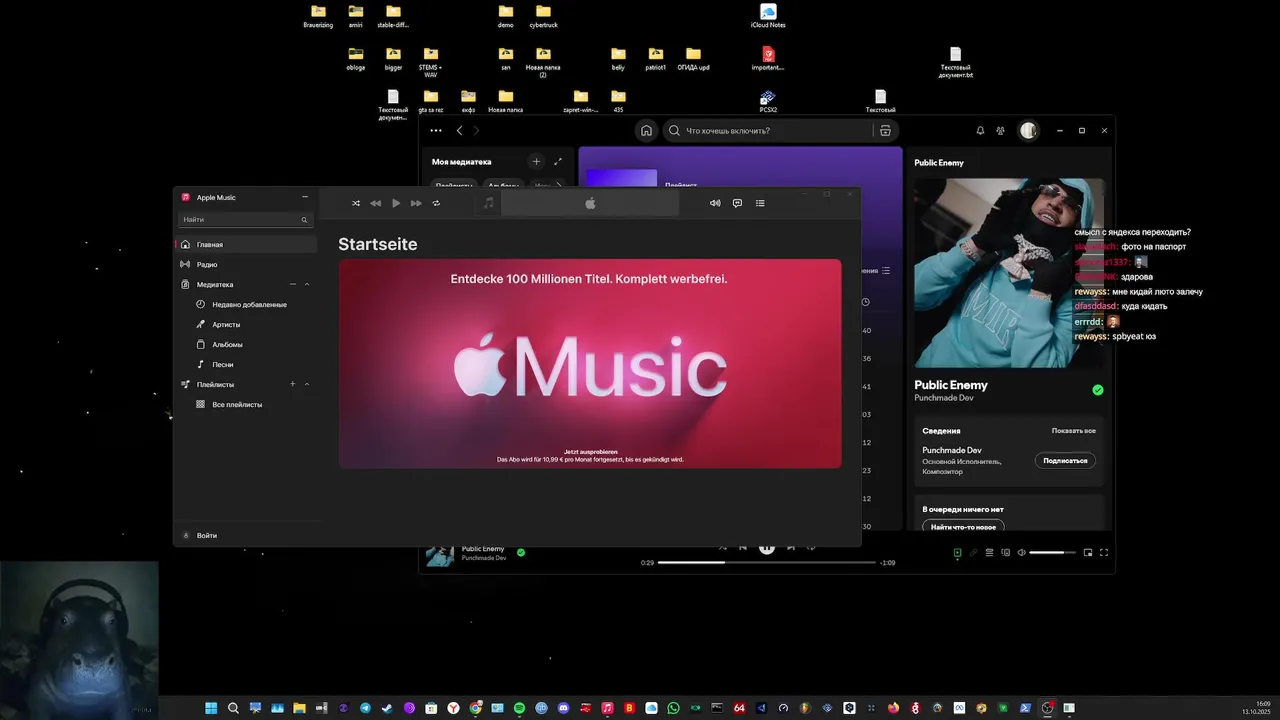
Task: Click the Apple Music search field
Action: click(246, 219)
